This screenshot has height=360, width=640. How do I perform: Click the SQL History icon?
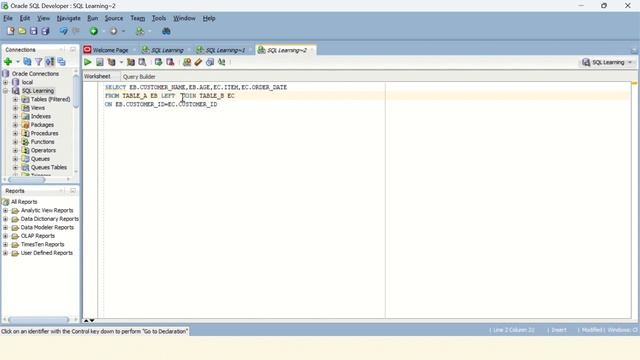coord(210,62)
